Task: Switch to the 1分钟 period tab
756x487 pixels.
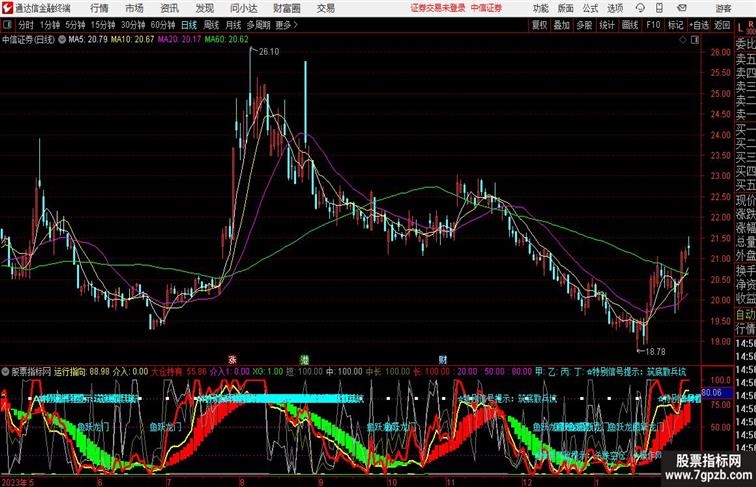Action: click(x=50, y=25)
